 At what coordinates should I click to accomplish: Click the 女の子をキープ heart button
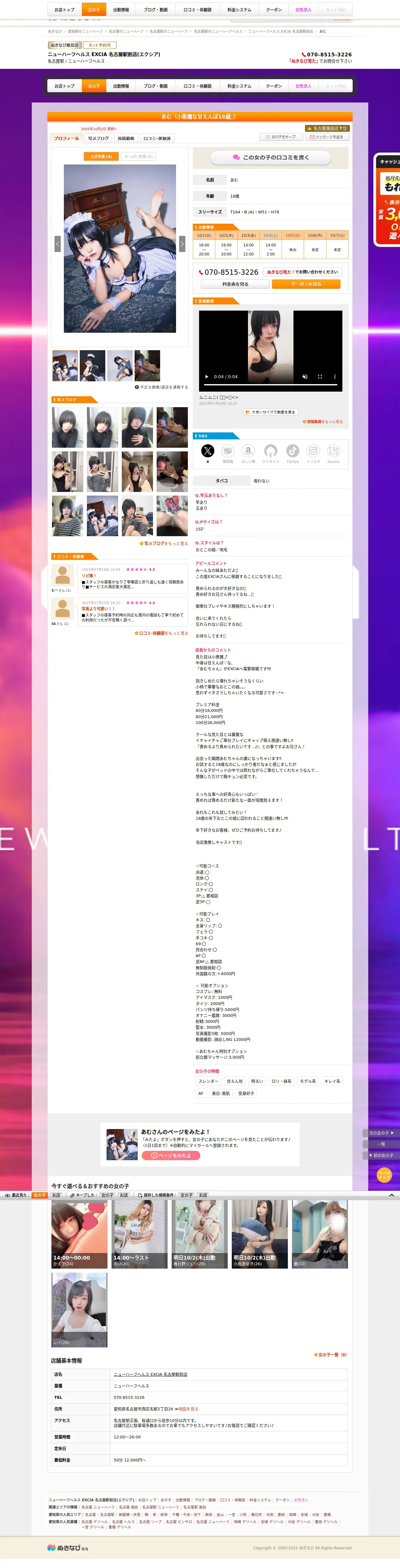pyautogui.click(x=281, y=137)
